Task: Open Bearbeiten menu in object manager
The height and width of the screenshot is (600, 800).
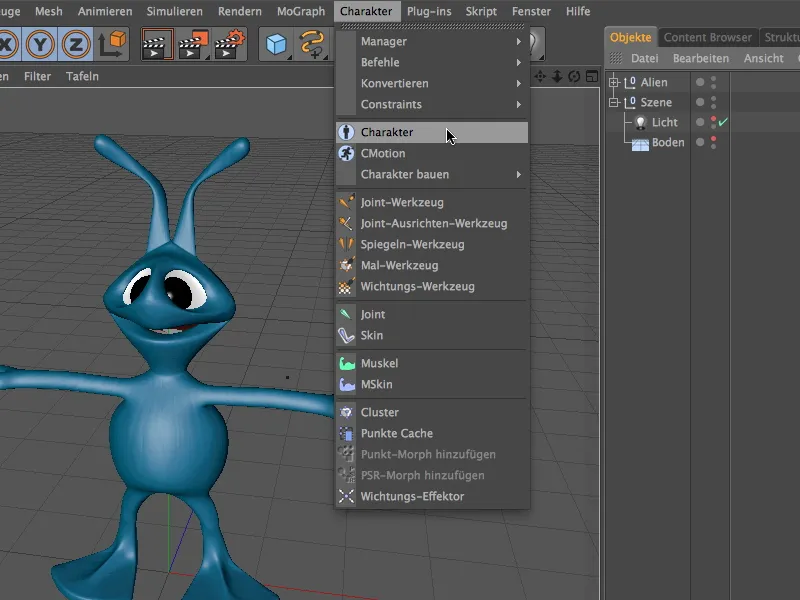Action: pyautogui.click(x=701, y=59)
